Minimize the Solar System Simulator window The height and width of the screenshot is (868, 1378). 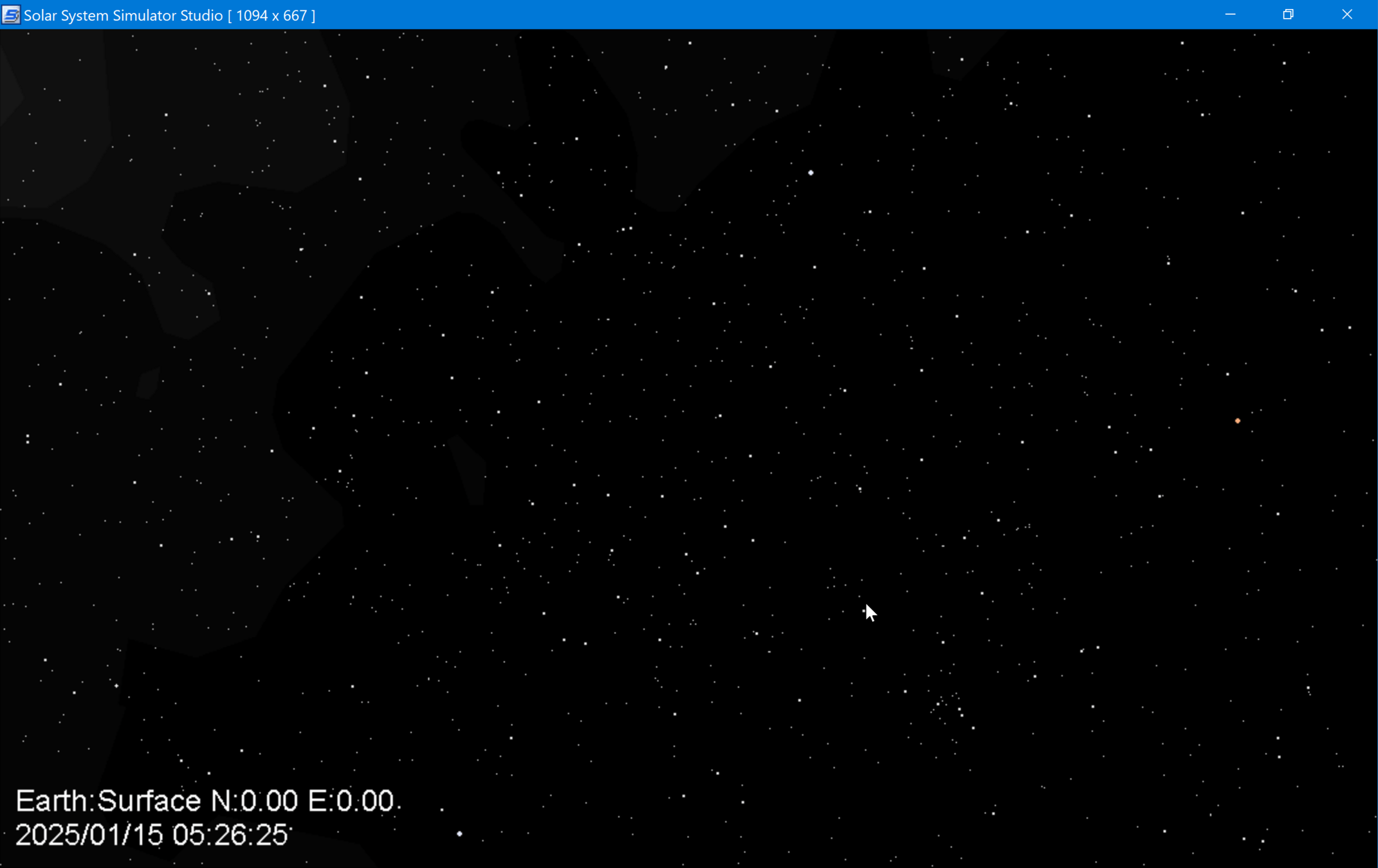[1230, 15]
